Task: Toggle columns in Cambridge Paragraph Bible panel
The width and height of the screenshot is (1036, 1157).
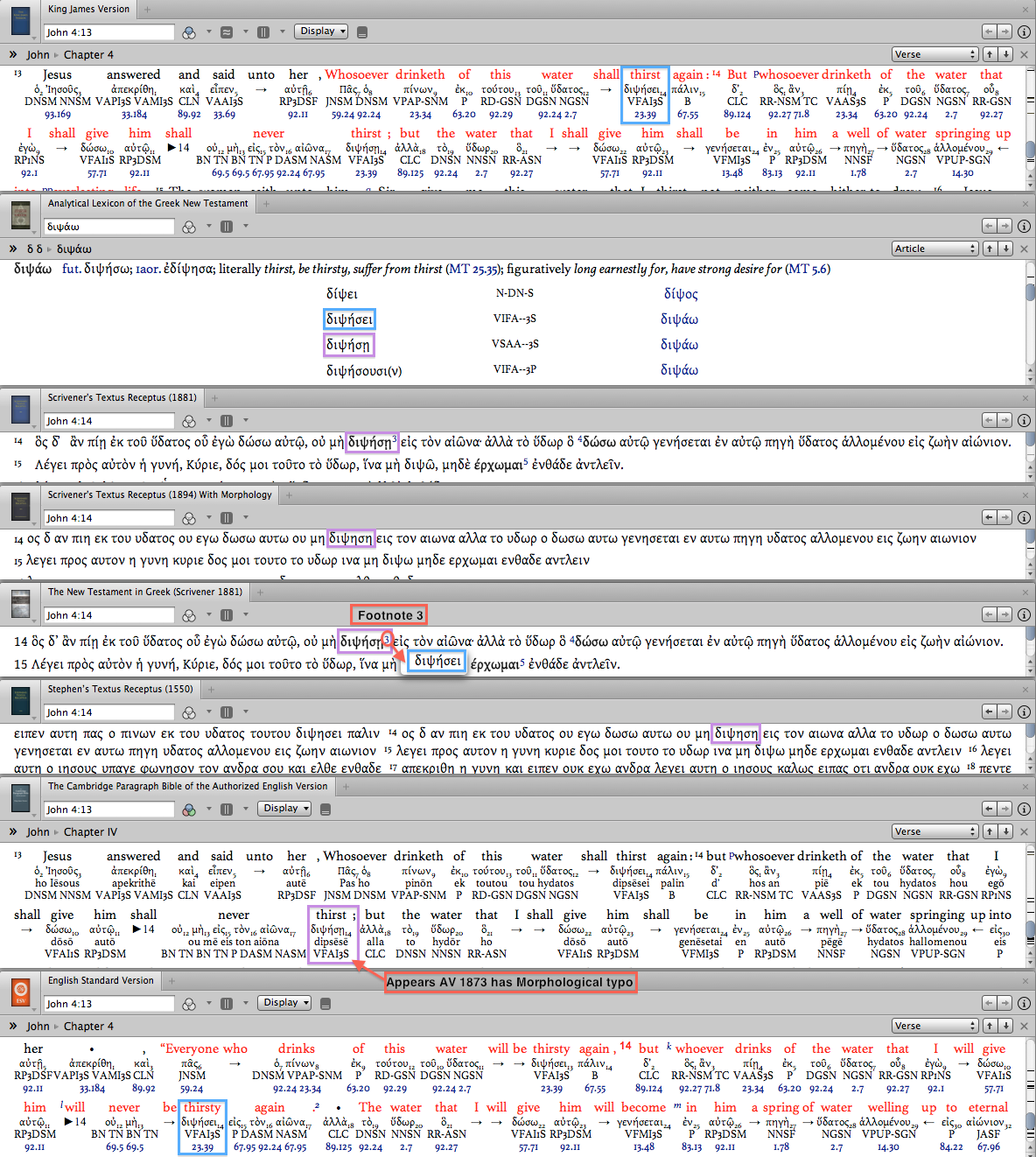Action: (x=226, y=810)
